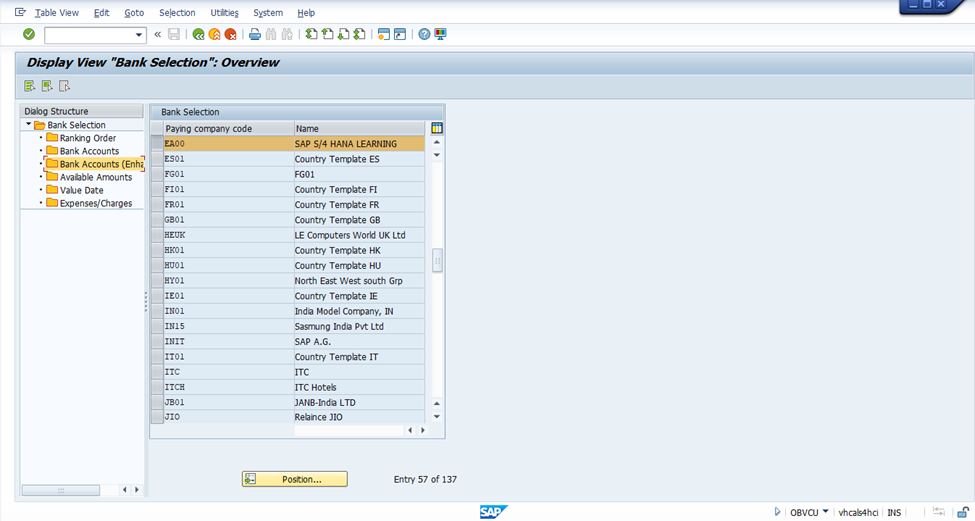The height and width of the screenshot is (521, 975).
Task: Jump to Last Page icon
Action: point(359,34)
